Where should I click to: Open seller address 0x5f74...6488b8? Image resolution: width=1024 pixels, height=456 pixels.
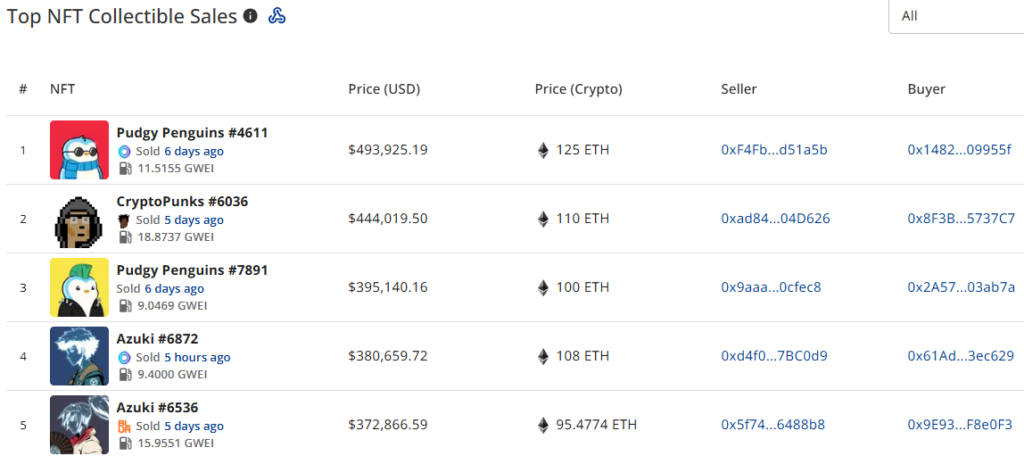[773, 425]
